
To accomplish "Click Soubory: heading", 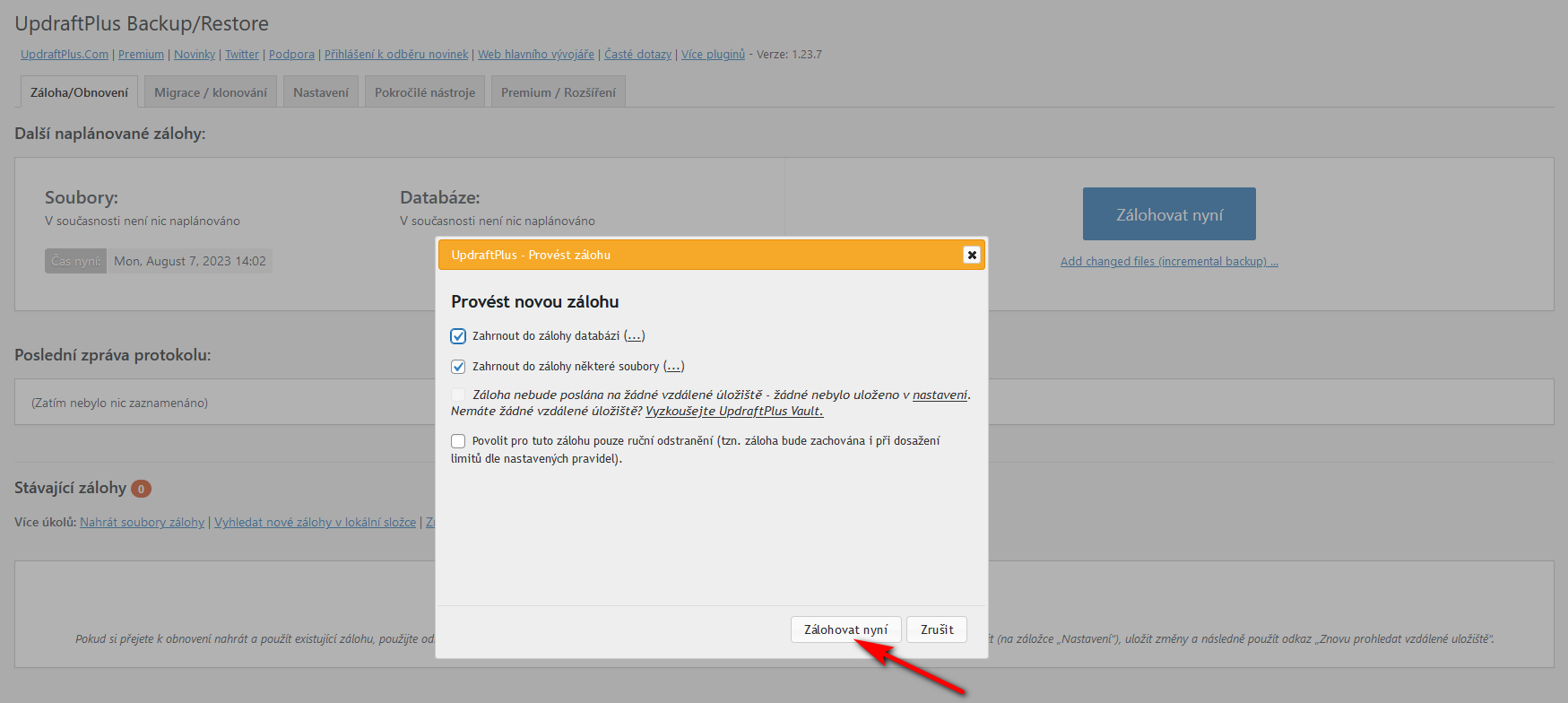I will [82, 198].
